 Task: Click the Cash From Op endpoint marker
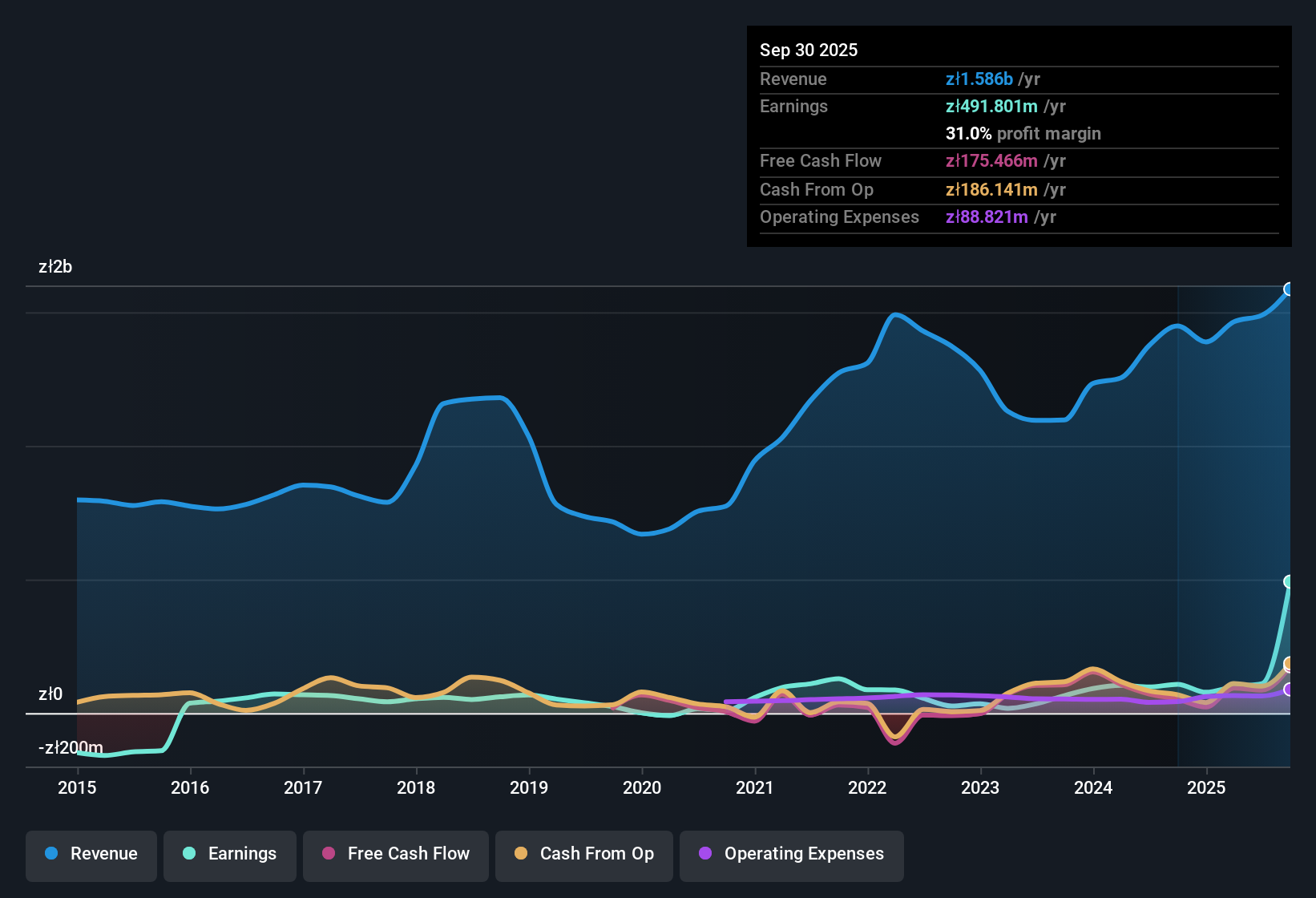click(x=1289, y=664)
